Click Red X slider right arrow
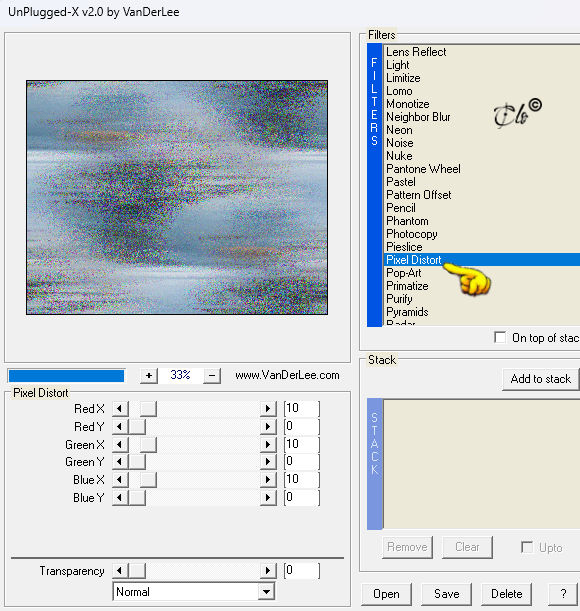The image size is (580, 611). point(268,409)
